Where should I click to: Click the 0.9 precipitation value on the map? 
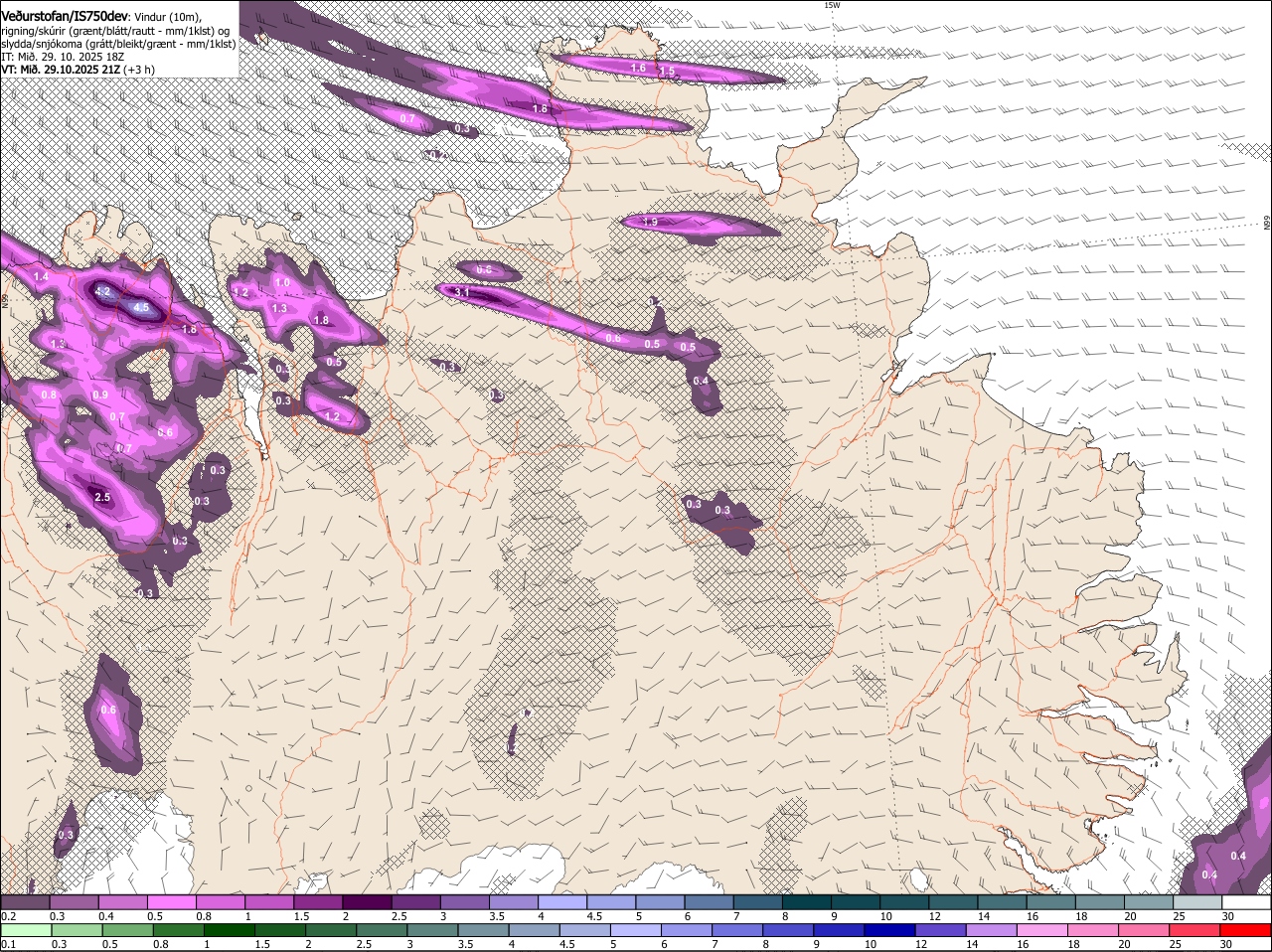[99, 396]
